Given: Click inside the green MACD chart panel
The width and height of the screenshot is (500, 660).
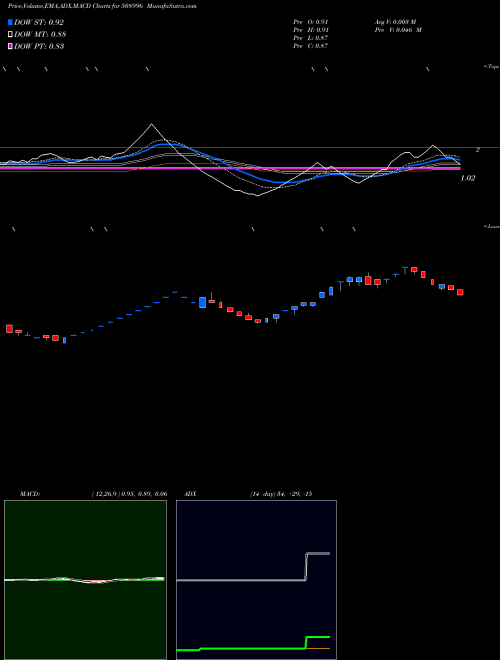Looking at the screenshot, I should (x=85, y=580).
